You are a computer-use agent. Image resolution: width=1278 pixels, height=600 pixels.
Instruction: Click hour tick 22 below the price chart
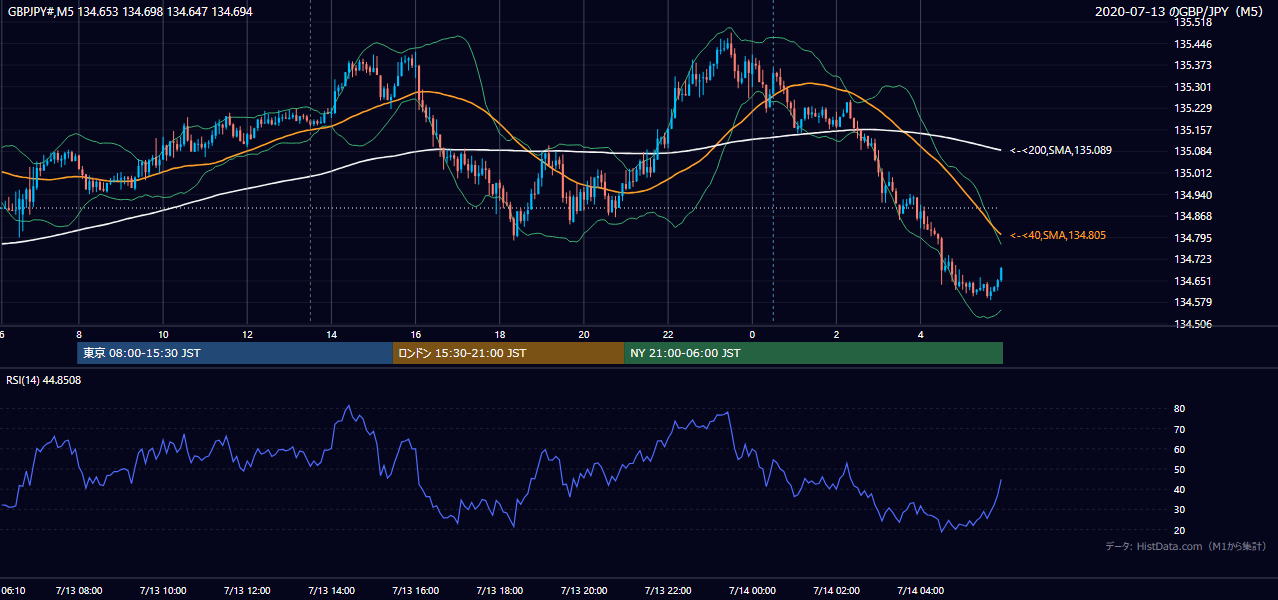tap(668, 334)
